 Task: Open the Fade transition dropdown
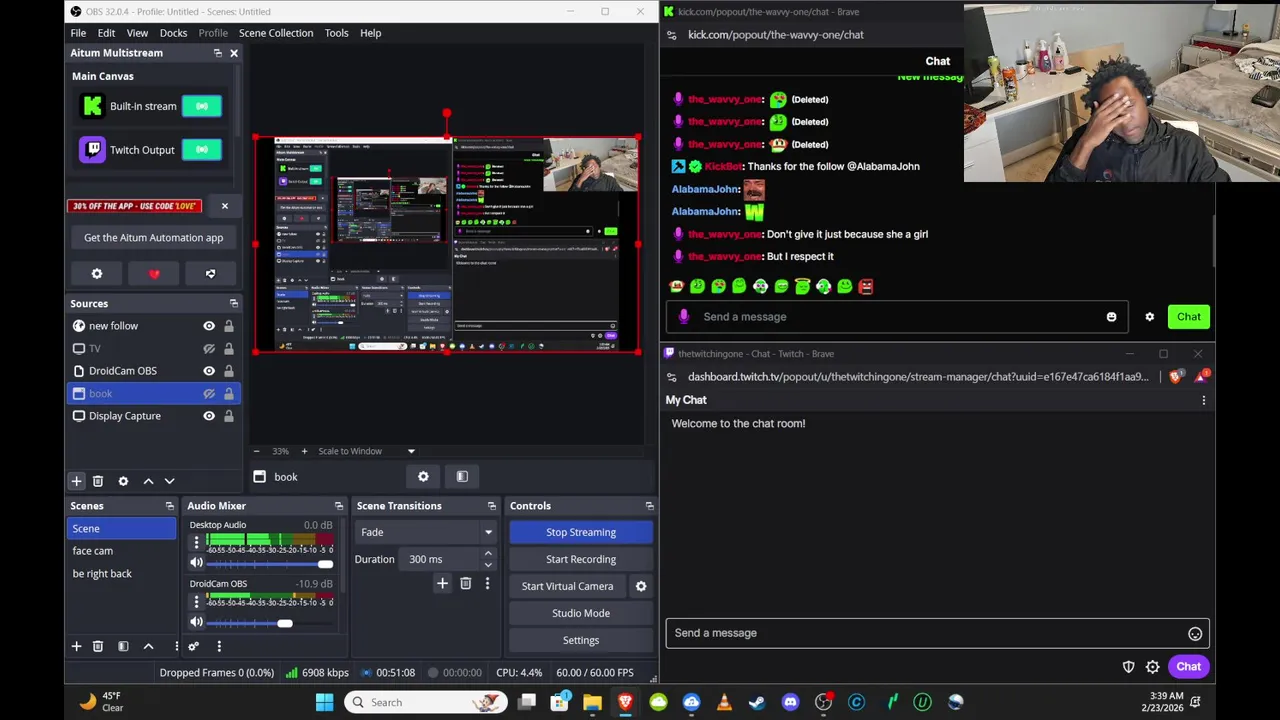pos(427,532)
